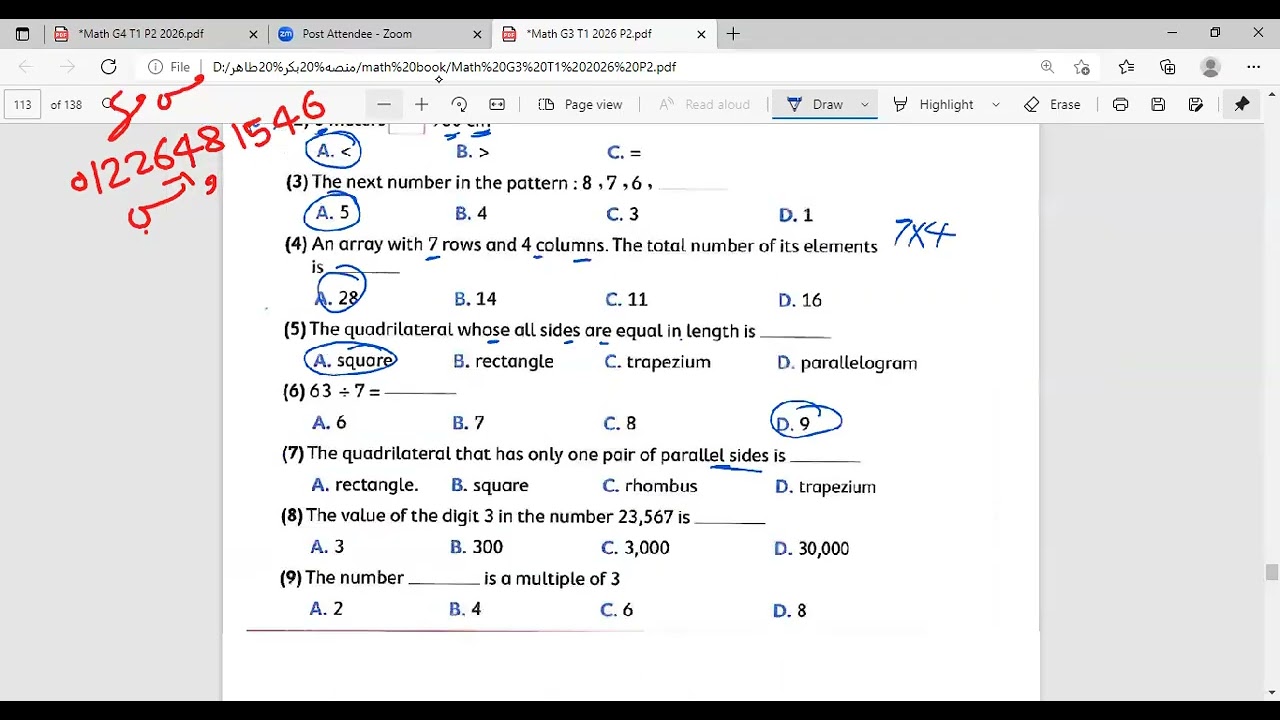
Task: Switch to Post Attendee - Zoom tab
Action: tap(356, 34)
